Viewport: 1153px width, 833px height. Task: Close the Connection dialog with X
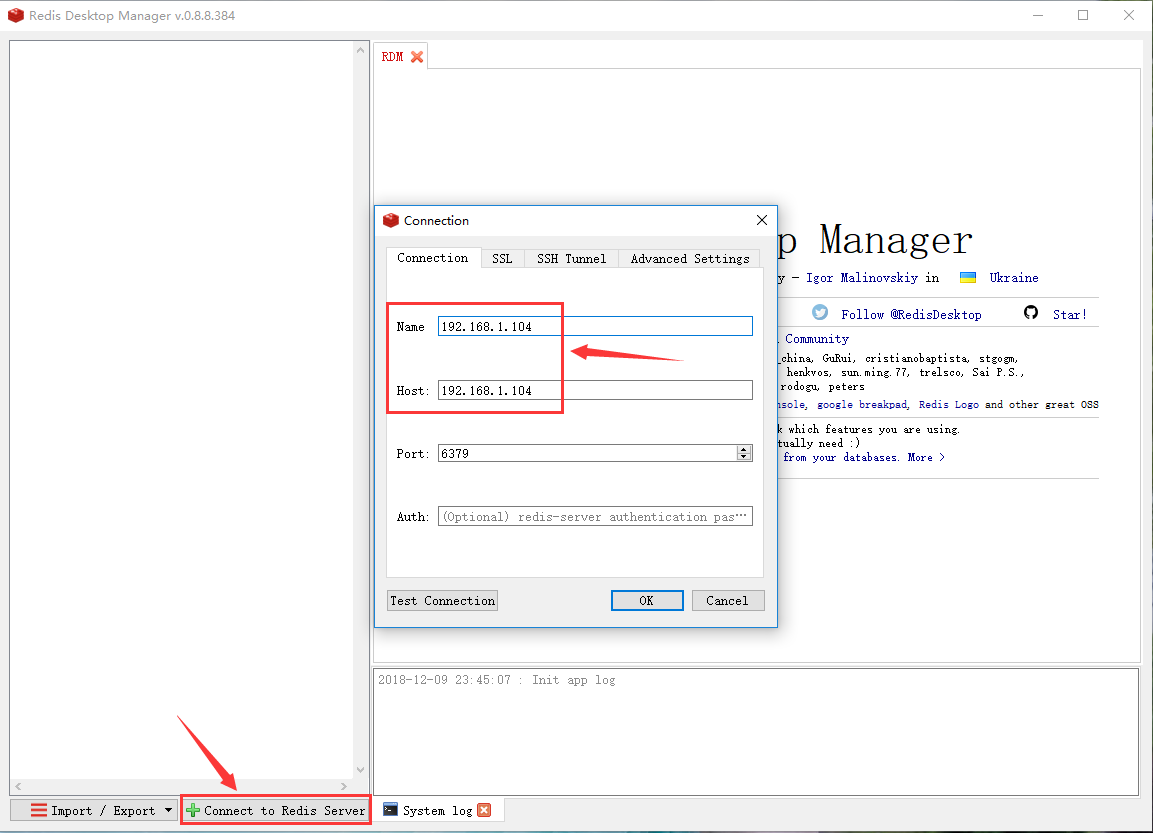tap(762, 220)
